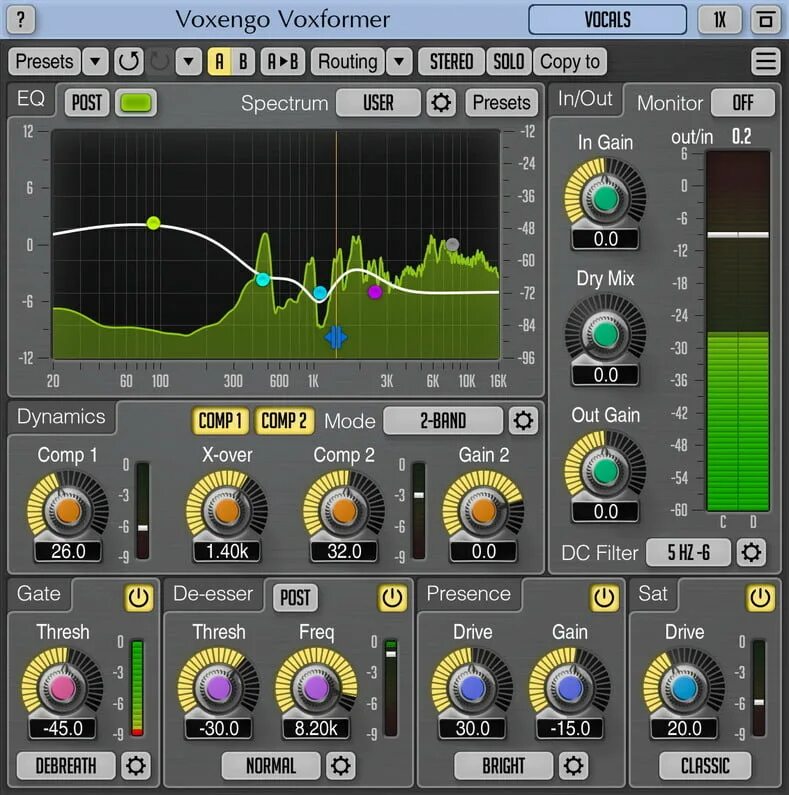Open De-esser NORMAL mode selector
This screenshot has height=795, width=789.
point(271,765)
